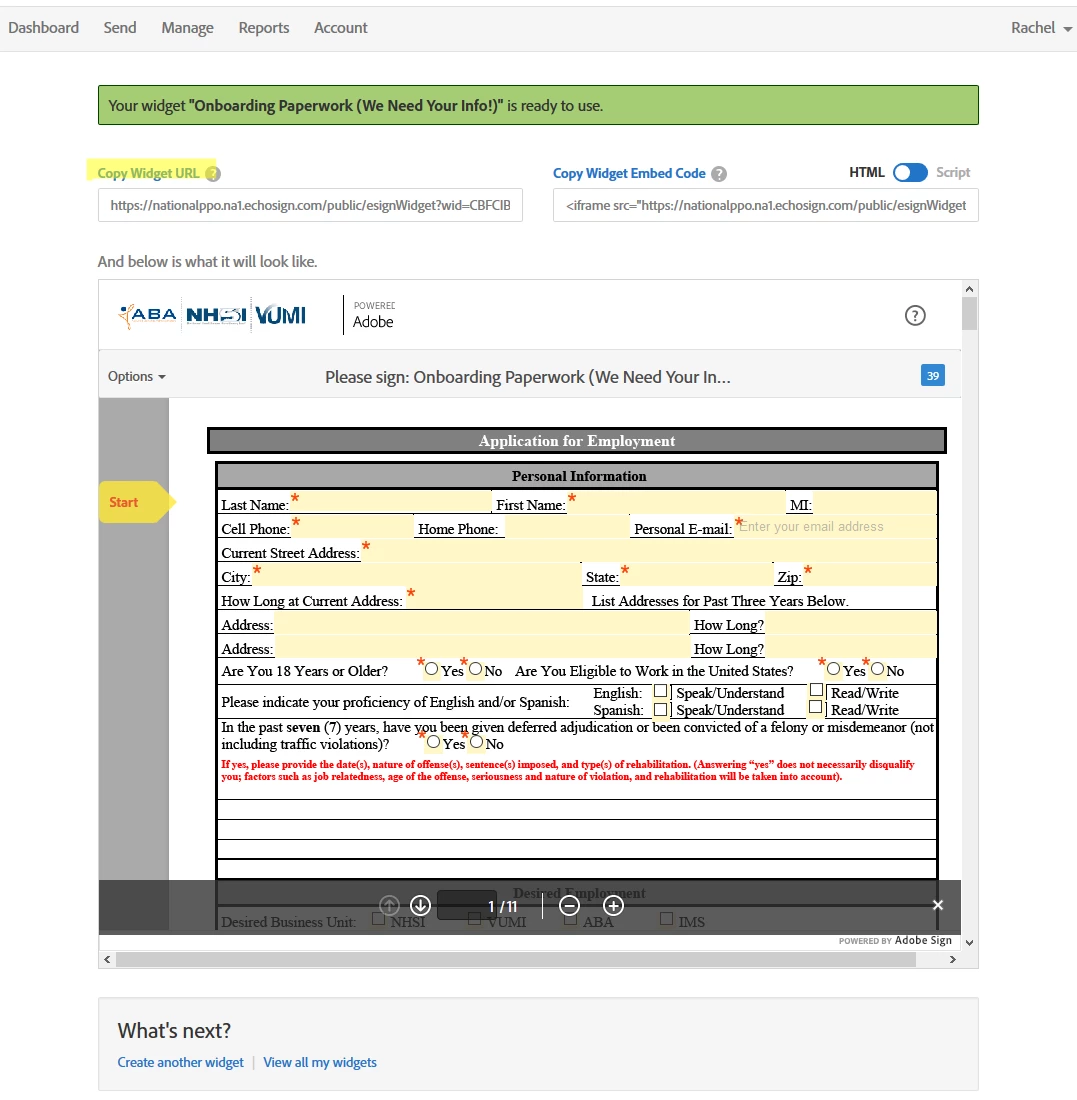The width and height of the screenshot is (1077, 1100).
Task: Click the ABA NHSI VUMI logo
Action: (x=213, y=315)
